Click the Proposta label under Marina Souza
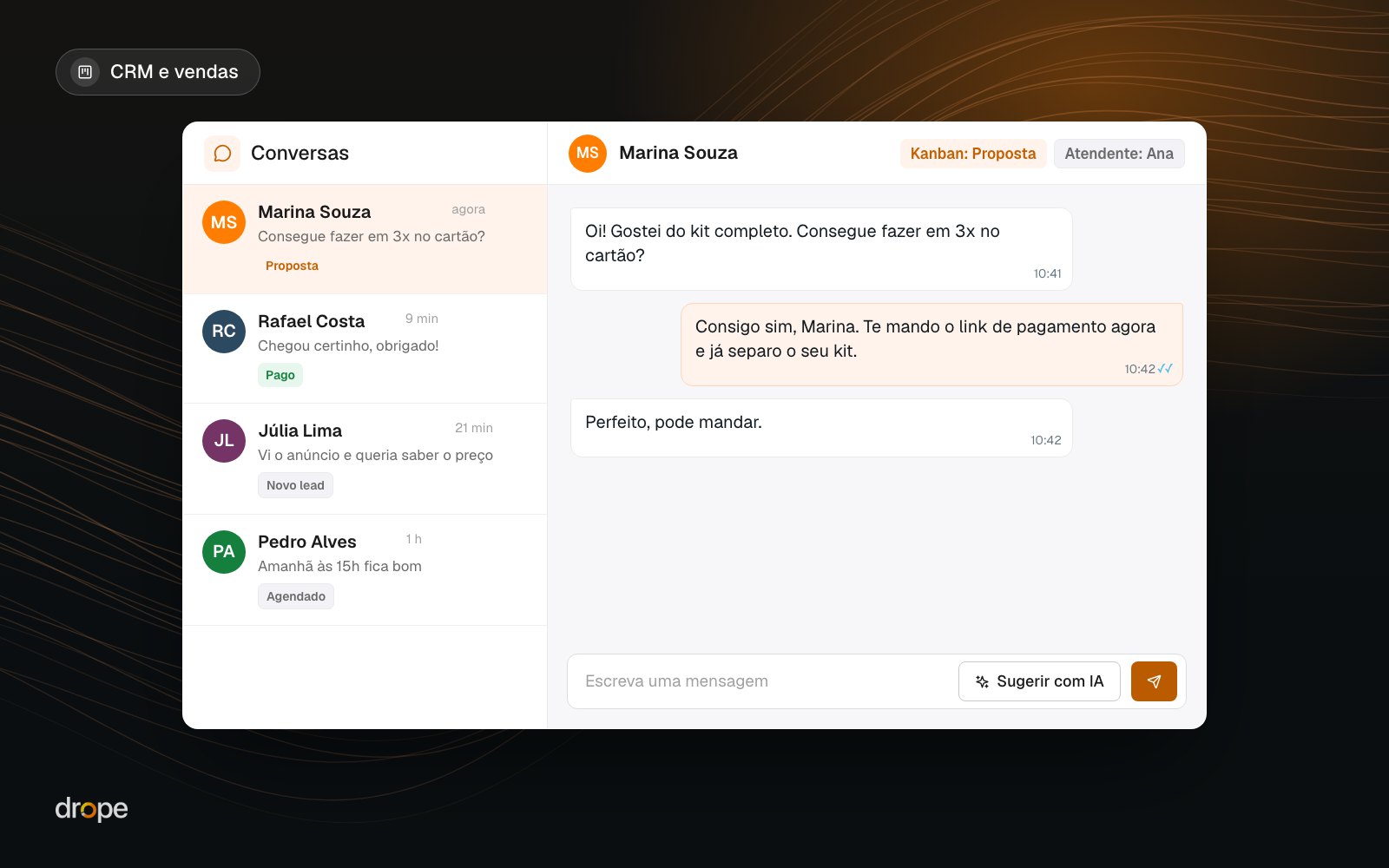 click(x=292, y=266)
